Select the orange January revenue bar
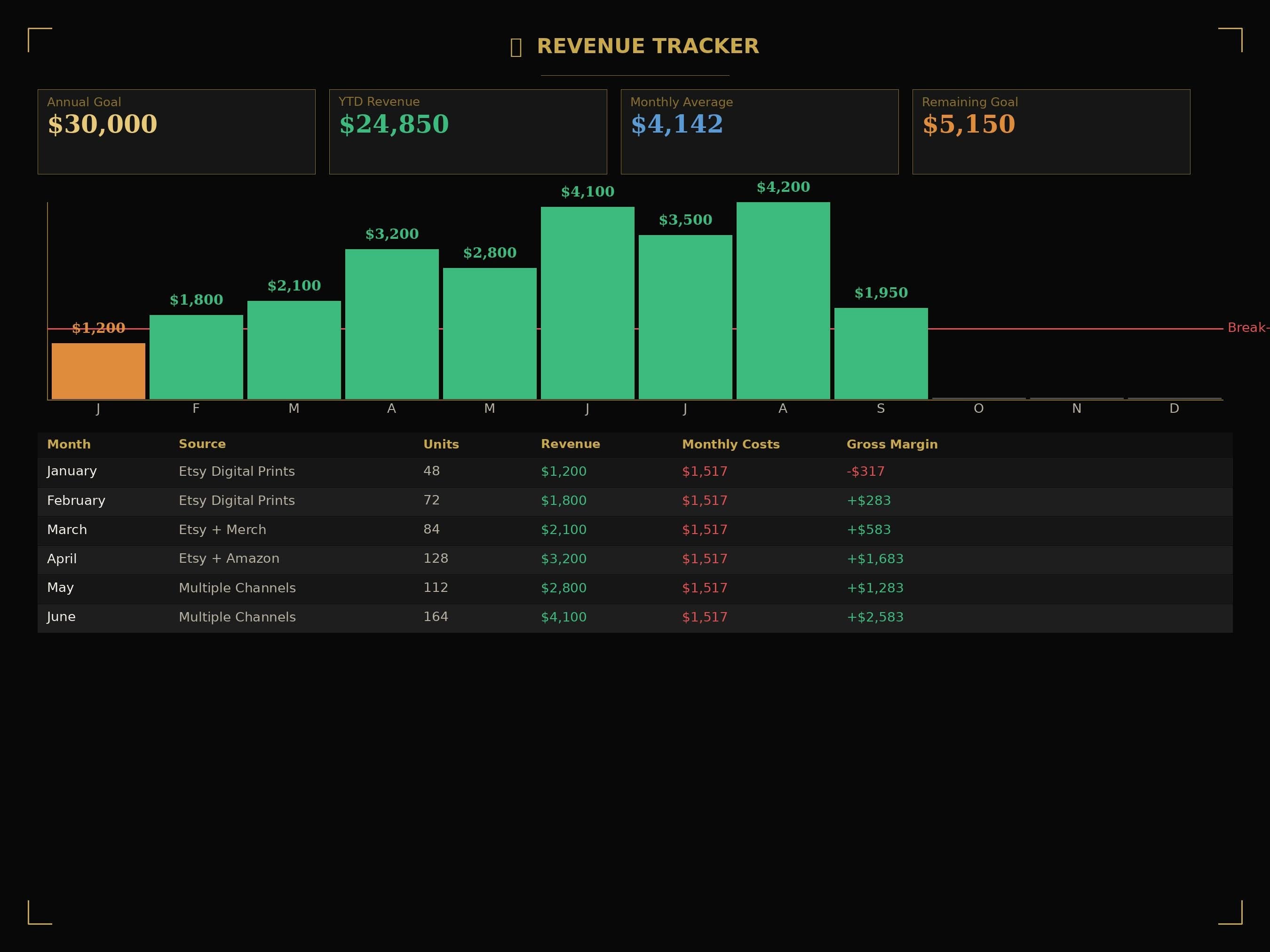 click(x=98, y=371)
